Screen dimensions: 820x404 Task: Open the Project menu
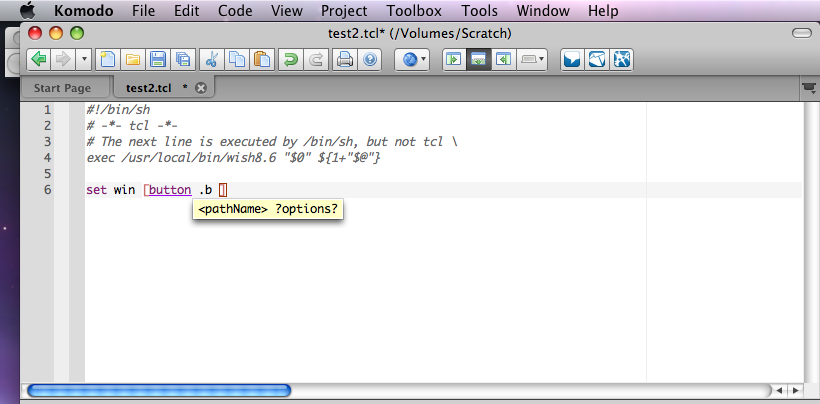344,11
